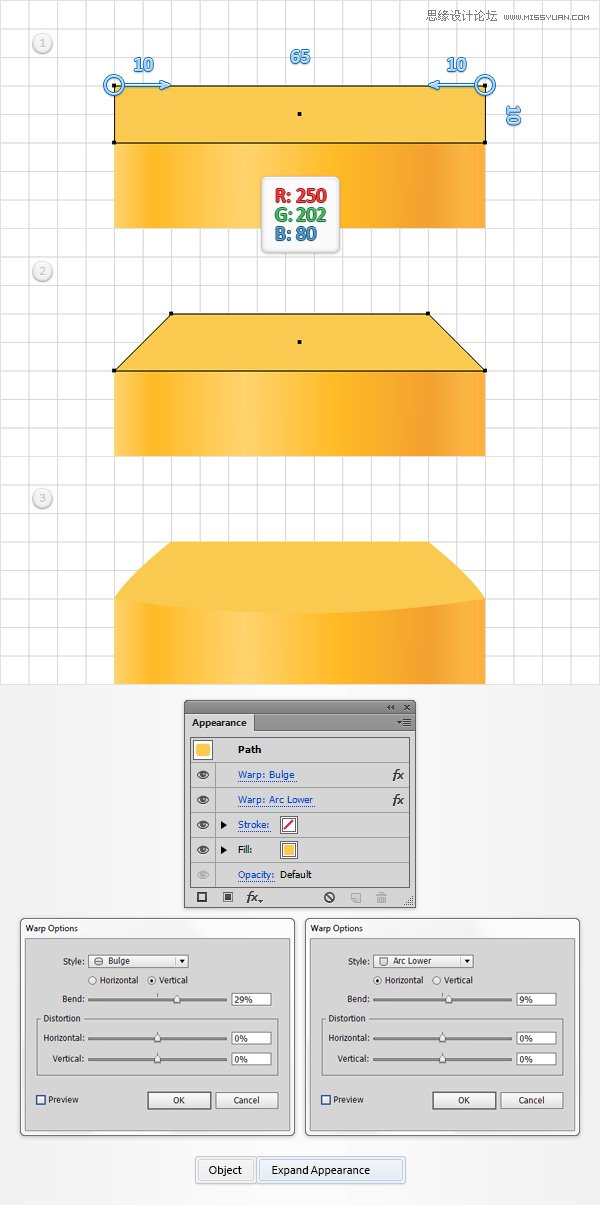Click top-left anchor point of step 1 rectangle
The width and height of the screenshot is (600, 1205).
(x=115, y=86)
